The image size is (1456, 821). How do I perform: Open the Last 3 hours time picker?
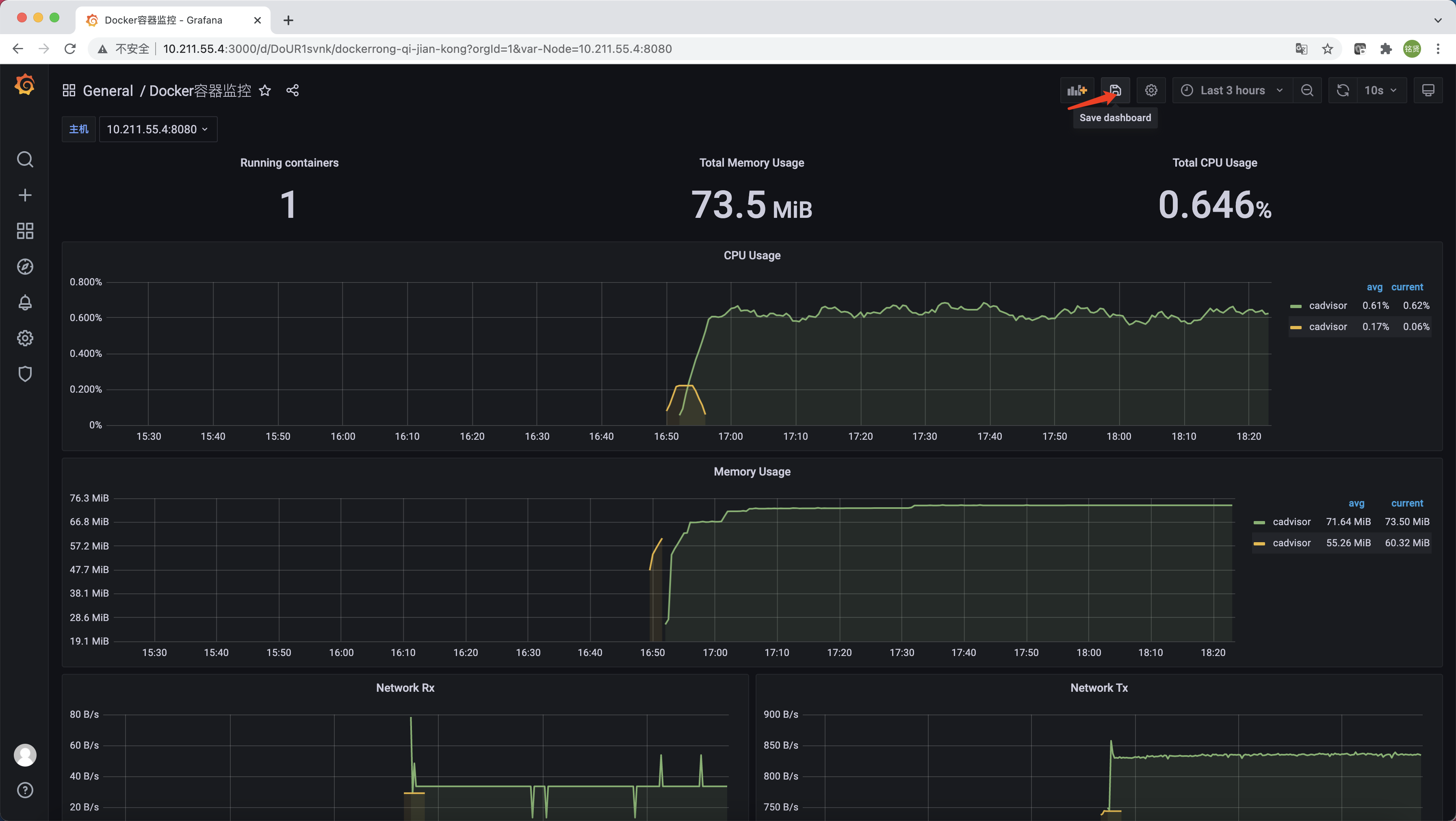tap(1232, 91)
